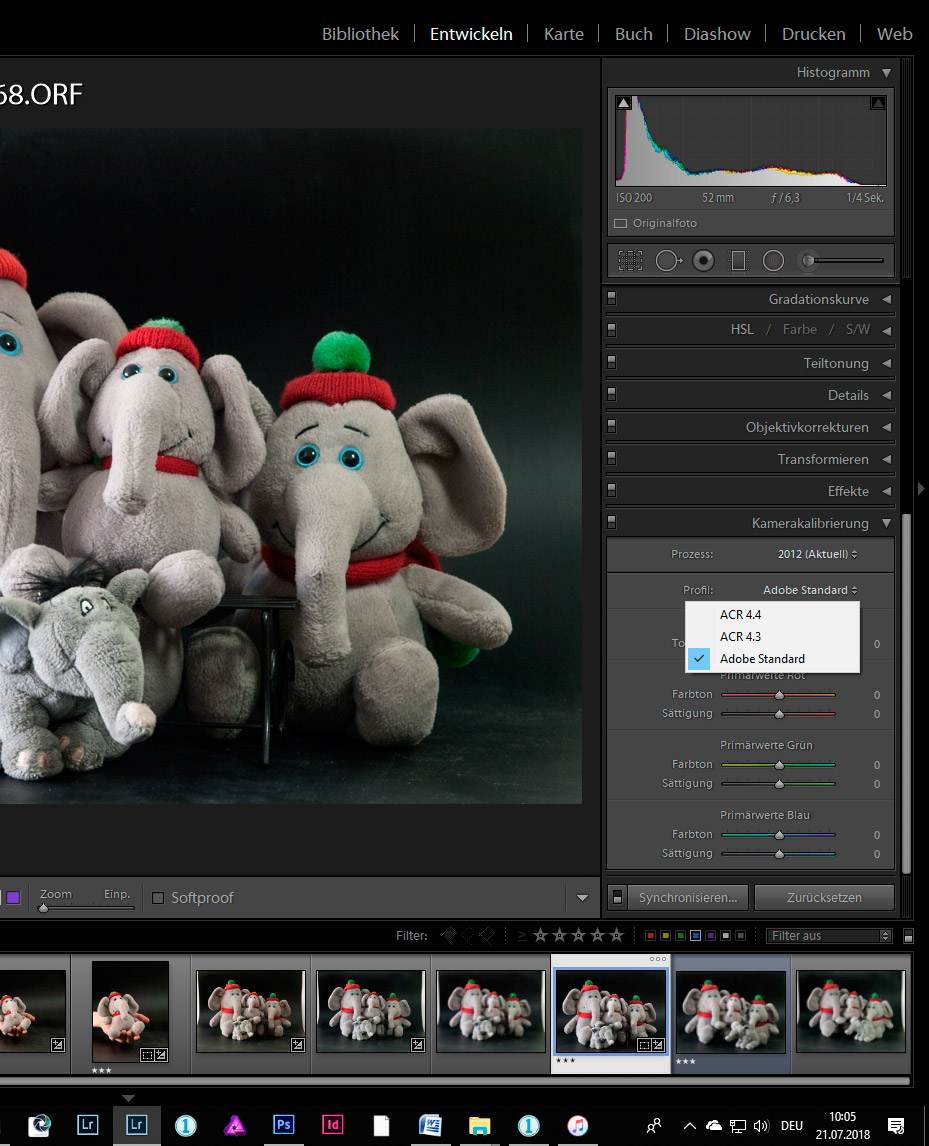The width and height of the screenshot is (929, 1146).
Task: Open the toolbar options dropdown arrow
Action: pyautogui.click(x=583, y=898)
